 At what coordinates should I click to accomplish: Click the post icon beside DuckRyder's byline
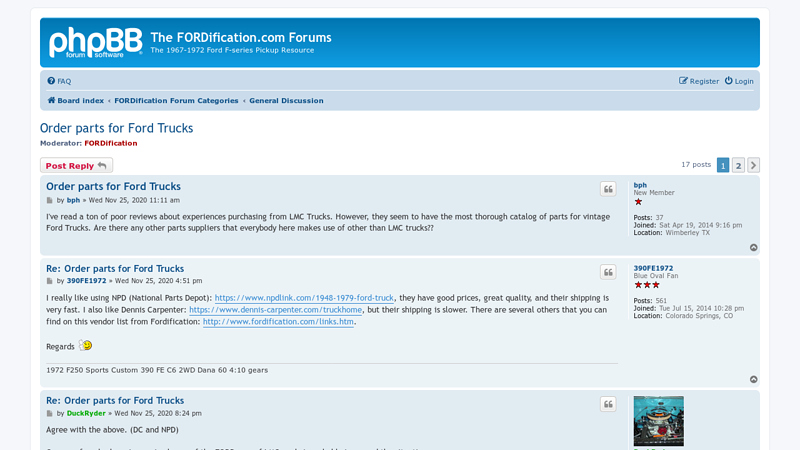(x=49, y=414)
